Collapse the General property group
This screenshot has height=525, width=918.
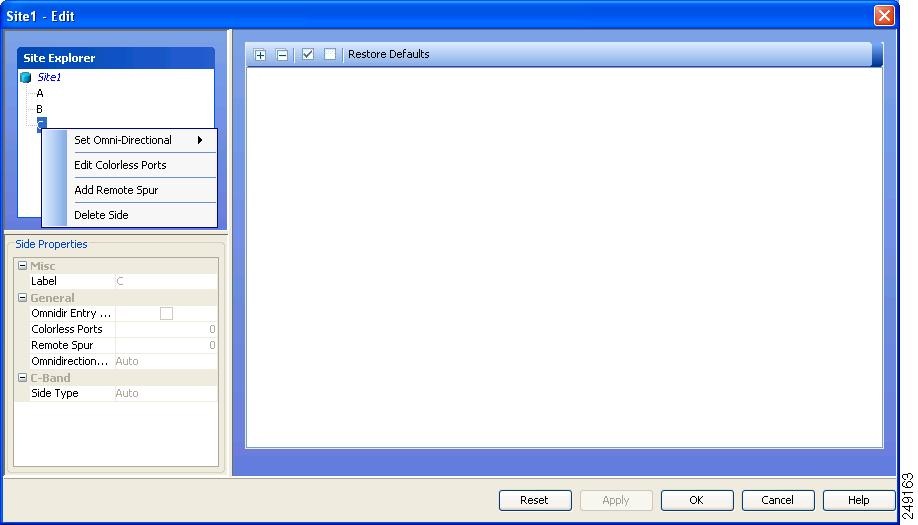(x=22, y=297)
